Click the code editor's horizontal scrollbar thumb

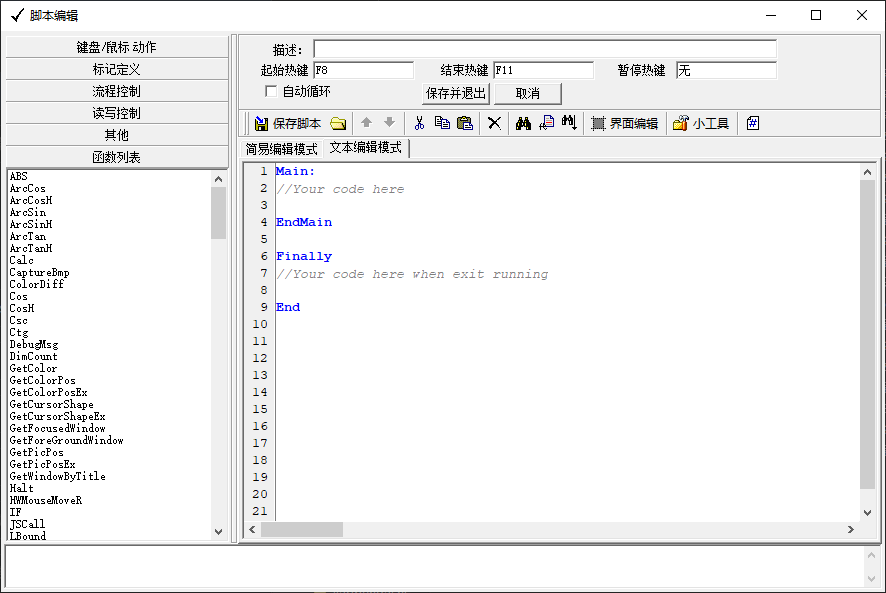302,529
